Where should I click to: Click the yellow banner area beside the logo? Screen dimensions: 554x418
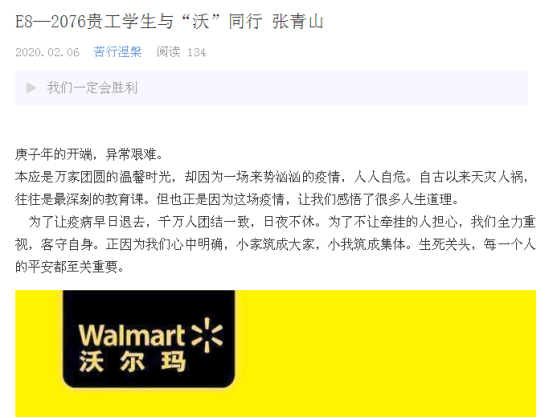385,353
